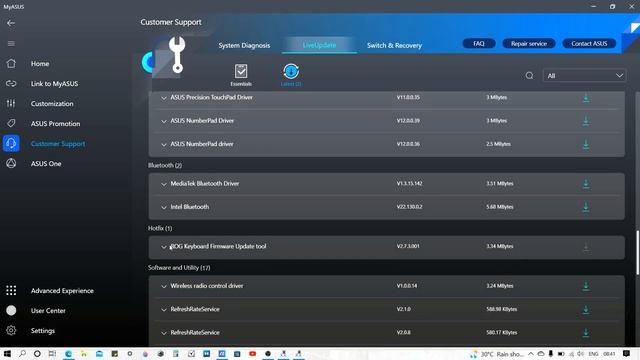Image resolution: width=640 pixels, height=360 pixels.
Task: Click the taskbar clock
Action: click(x=609, y=354)
